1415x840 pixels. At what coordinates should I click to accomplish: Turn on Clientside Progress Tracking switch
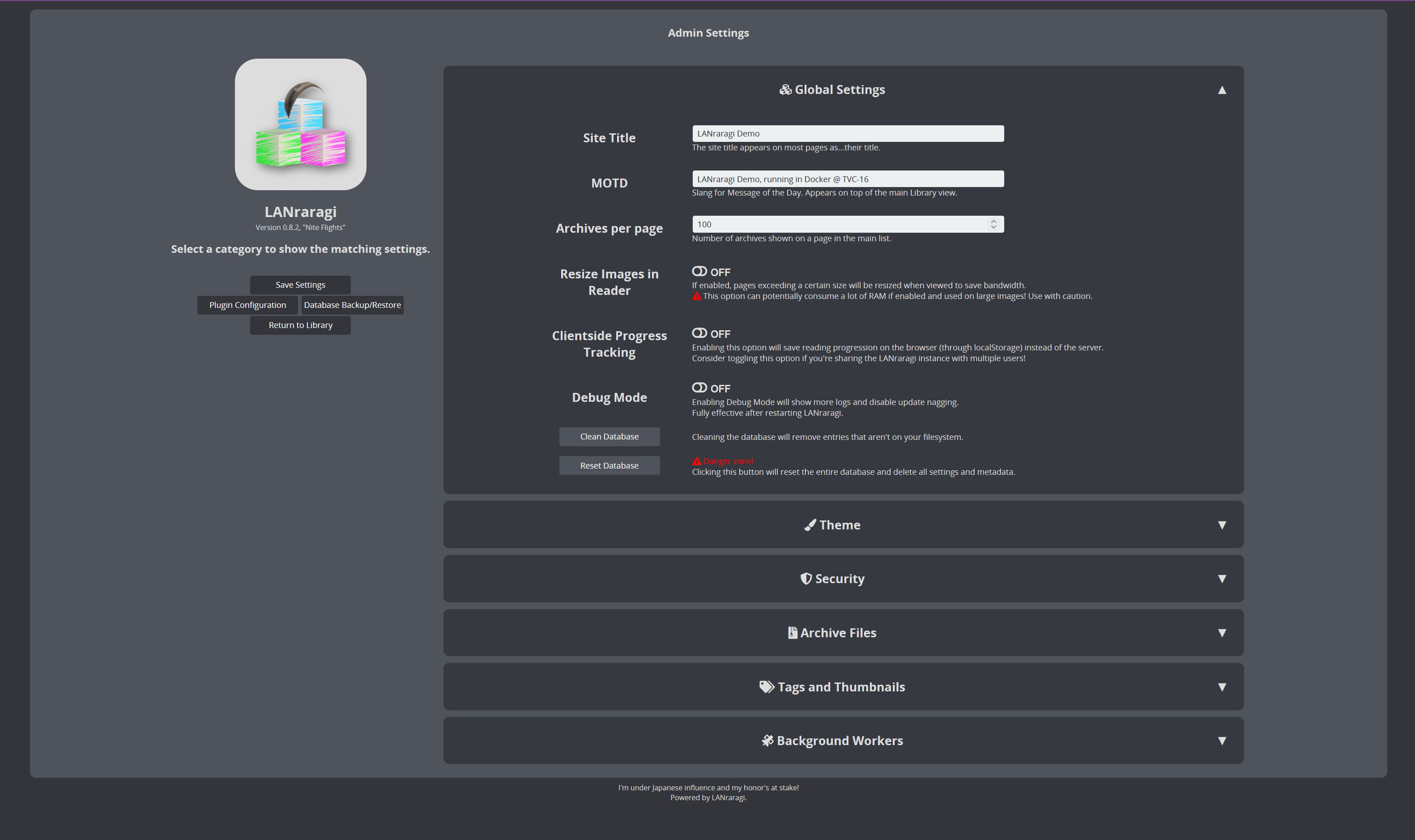click(x=699, y=333)
